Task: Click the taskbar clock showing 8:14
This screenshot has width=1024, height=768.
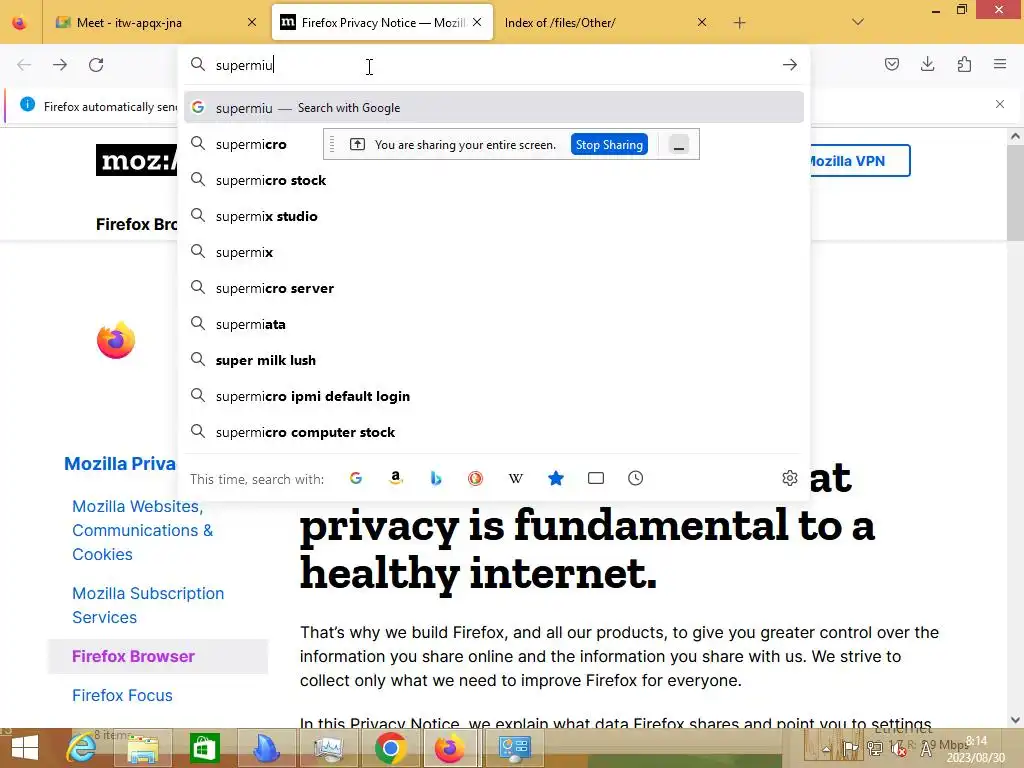Action: point(976,749)
